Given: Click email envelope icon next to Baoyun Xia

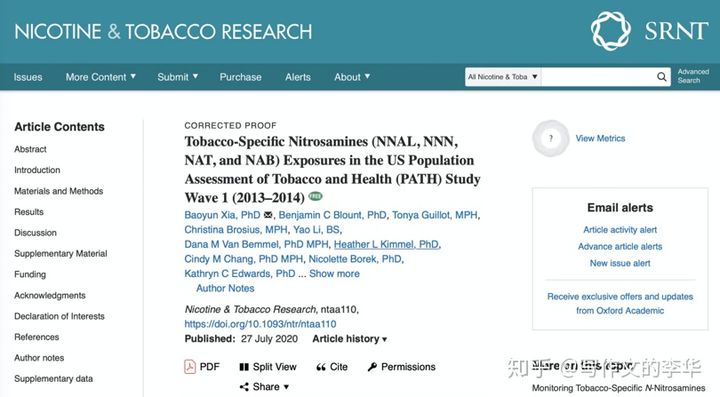Looking at the screenshot, I should coord(268,215).
